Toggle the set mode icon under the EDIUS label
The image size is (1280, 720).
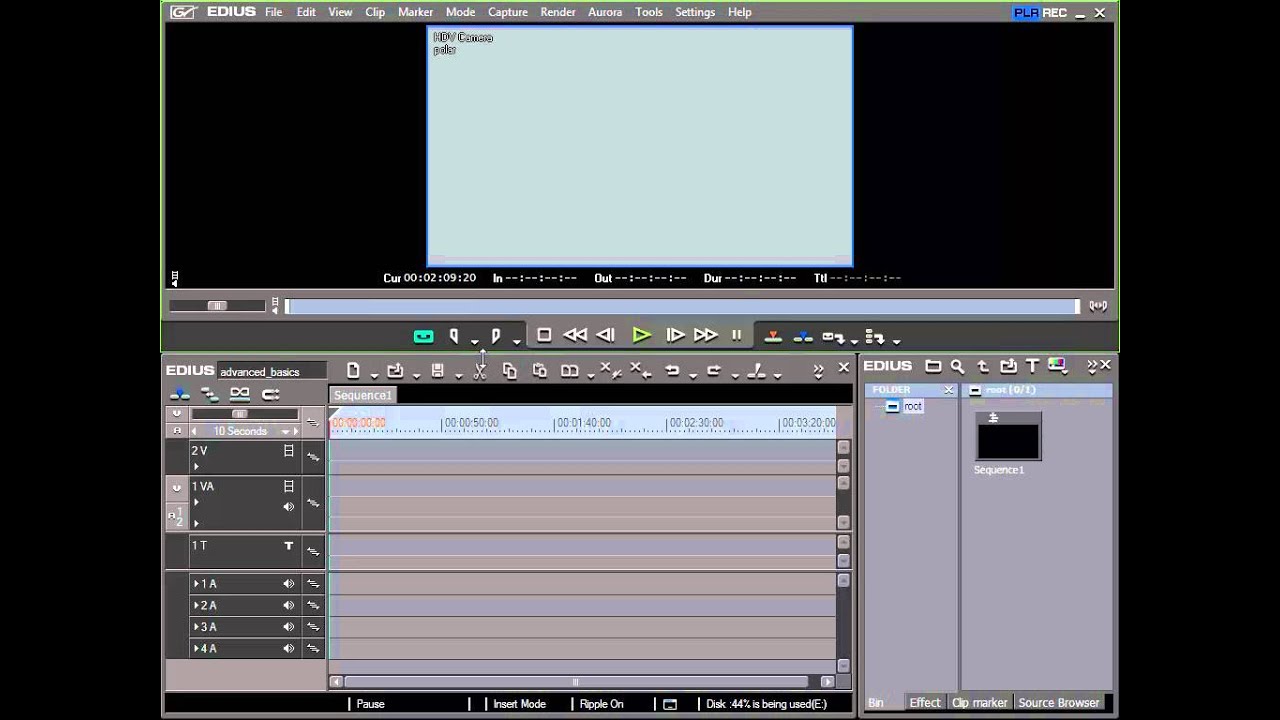coord(180,394)
